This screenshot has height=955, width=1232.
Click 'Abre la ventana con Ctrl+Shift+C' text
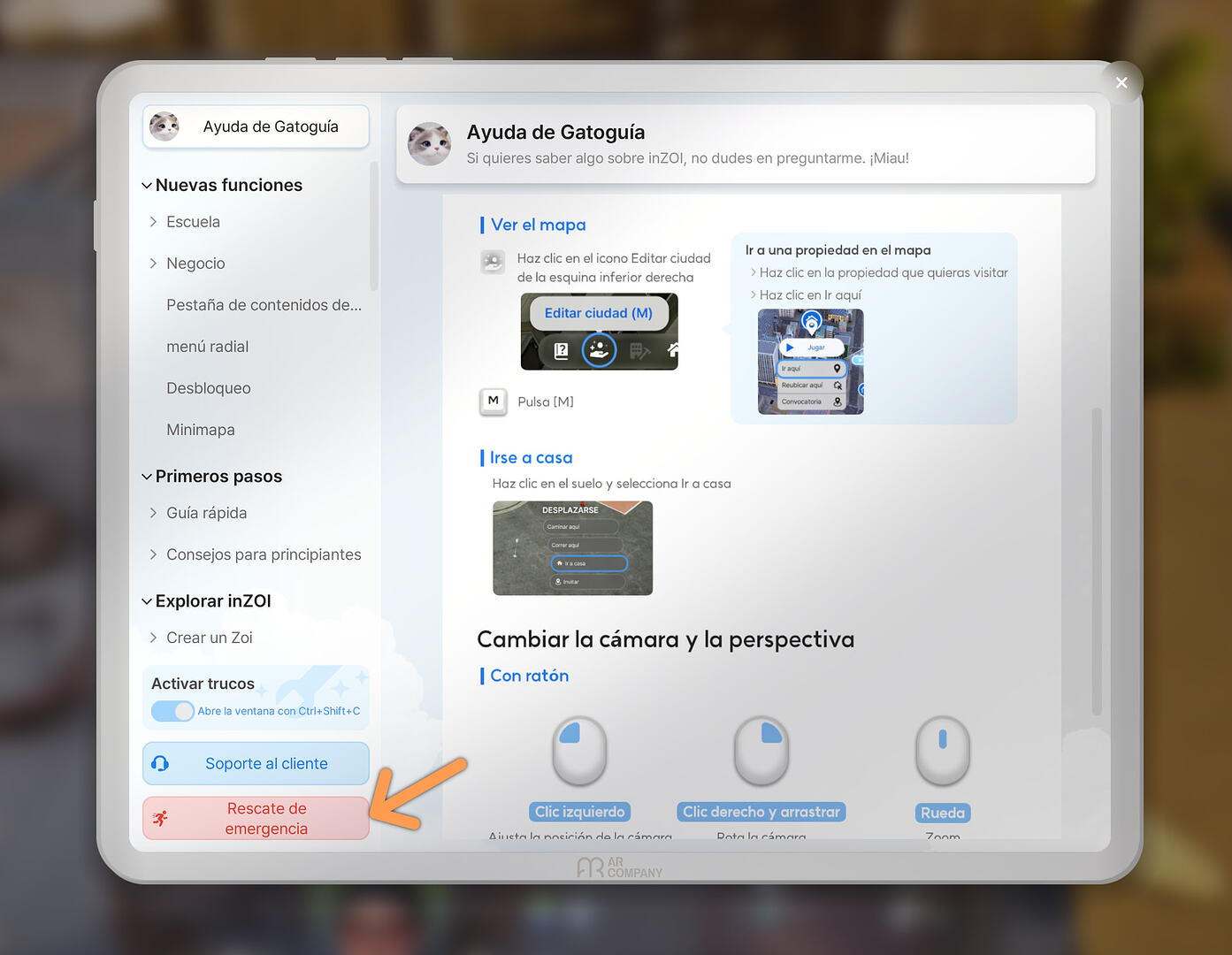pos(279,711)
